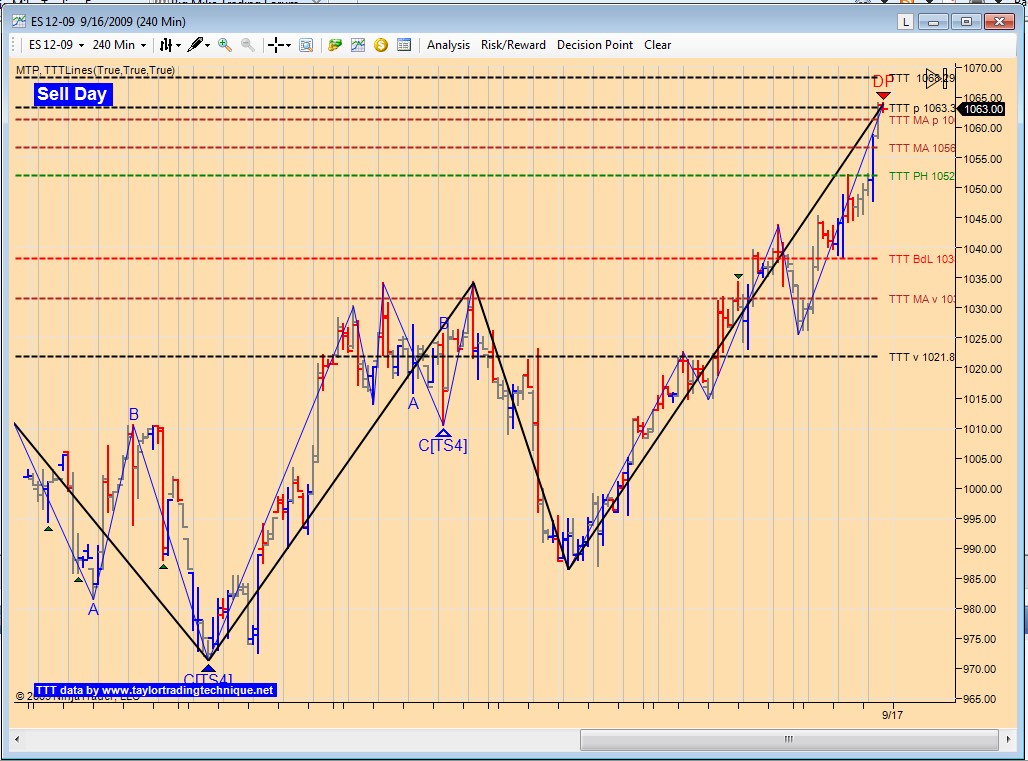Viewport: 1028px width, 761px height.
Task: Close the chart window
Action: pyautogui.click(x=998, y=22)
